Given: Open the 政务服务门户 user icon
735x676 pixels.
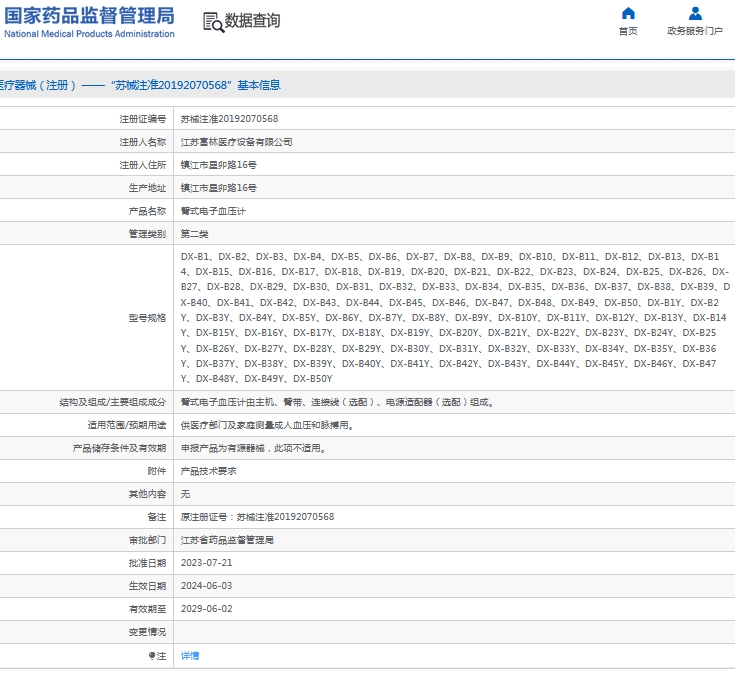Looking at the screenshot, I should (695, 13).
